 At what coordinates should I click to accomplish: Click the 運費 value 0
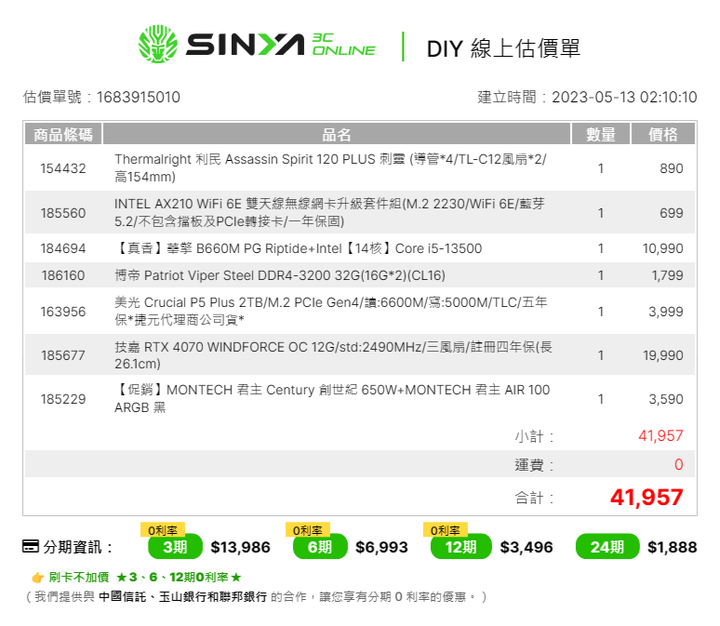[x=679, y=464]
